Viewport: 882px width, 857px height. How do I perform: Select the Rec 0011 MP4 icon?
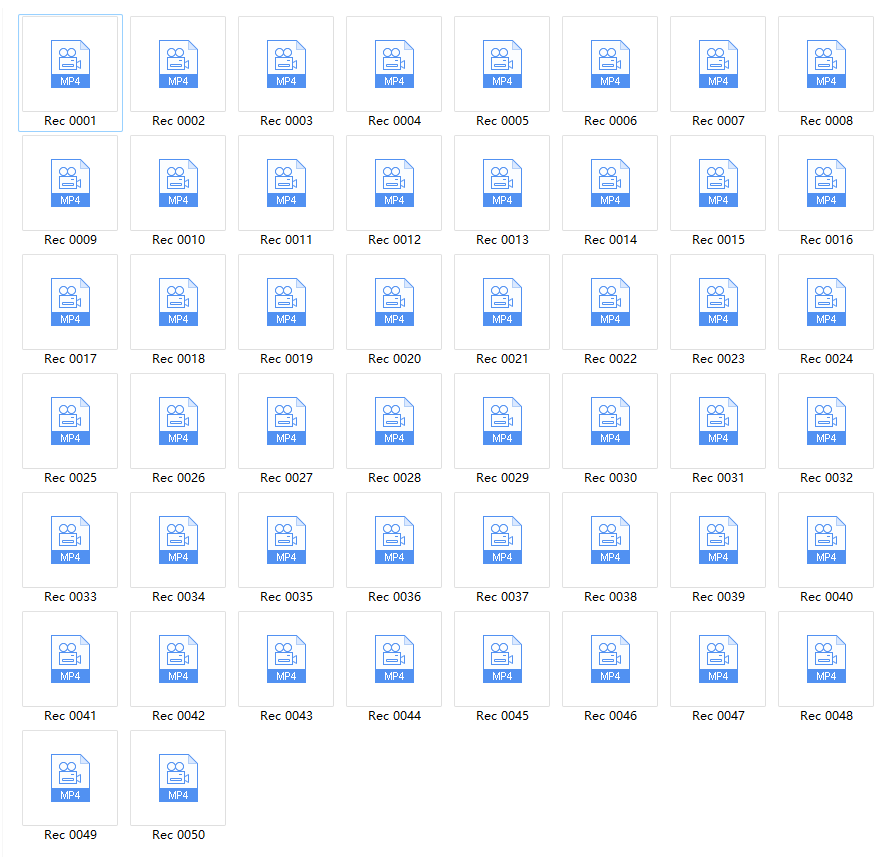pos(286,183)
